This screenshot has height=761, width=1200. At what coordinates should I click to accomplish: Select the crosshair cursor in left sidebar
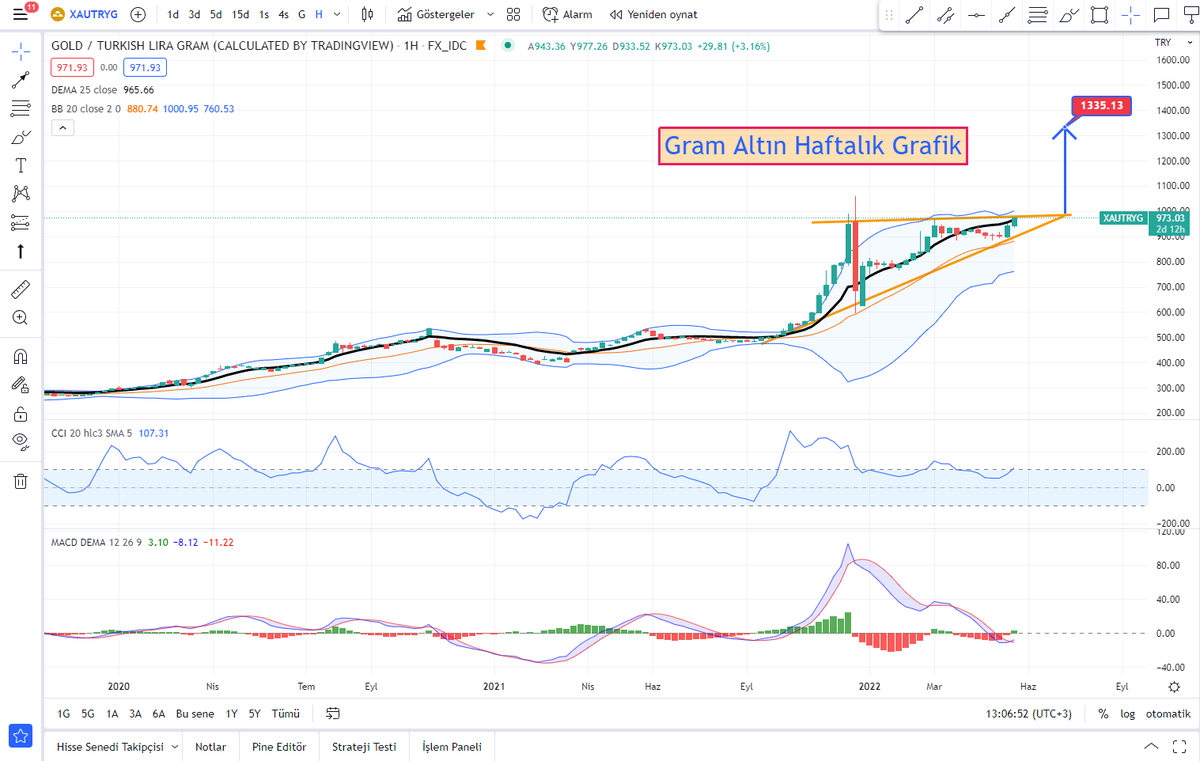coord(20,52)
